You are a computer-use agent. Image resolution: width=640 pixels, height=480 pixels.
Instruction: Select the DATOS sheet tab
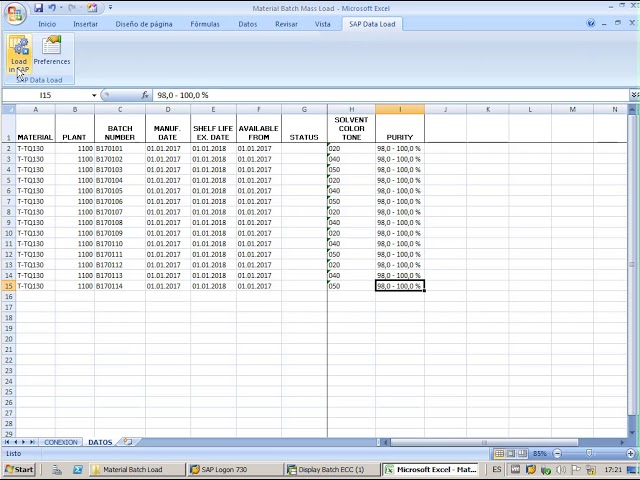(100, 442)
